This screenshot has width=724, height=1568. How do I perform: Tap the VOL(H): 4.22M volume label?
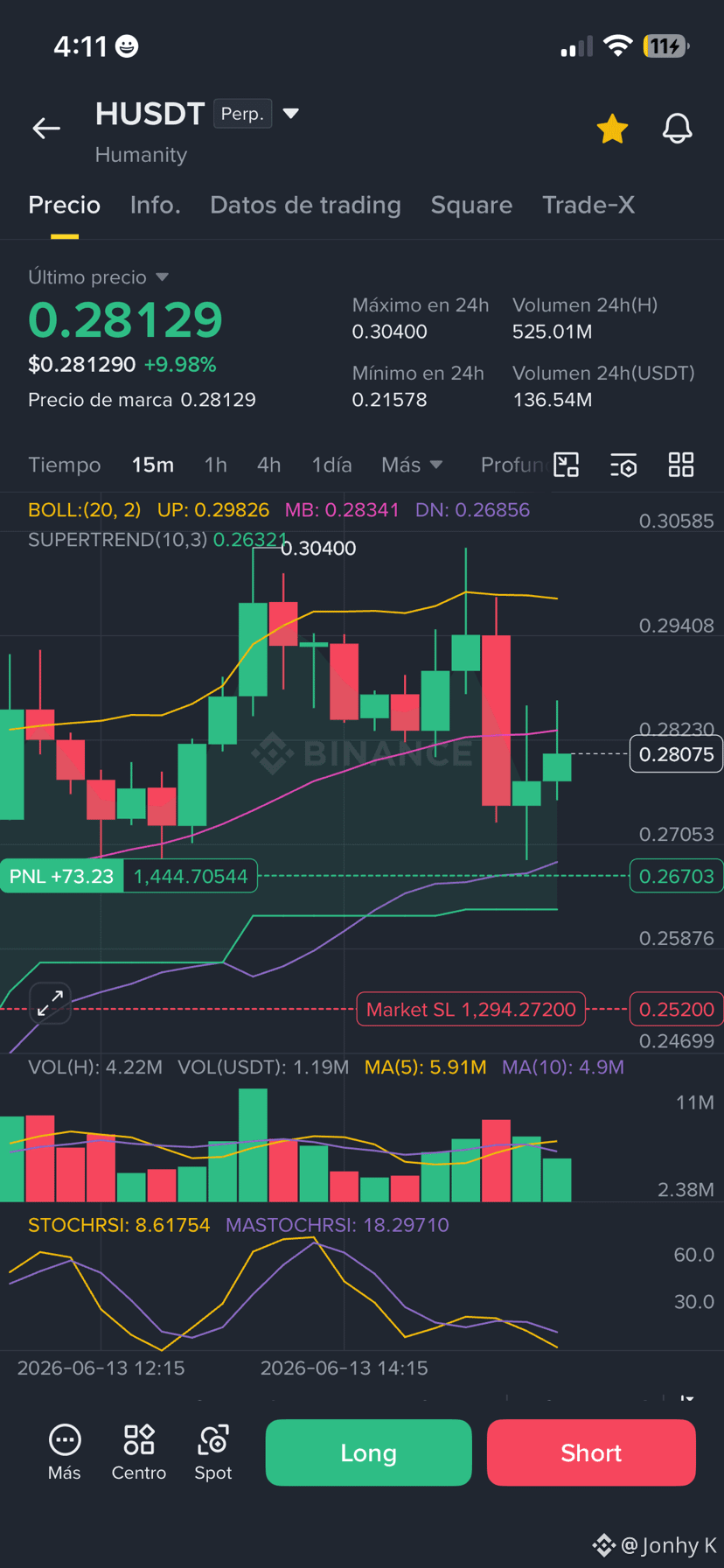[95, 1067]
